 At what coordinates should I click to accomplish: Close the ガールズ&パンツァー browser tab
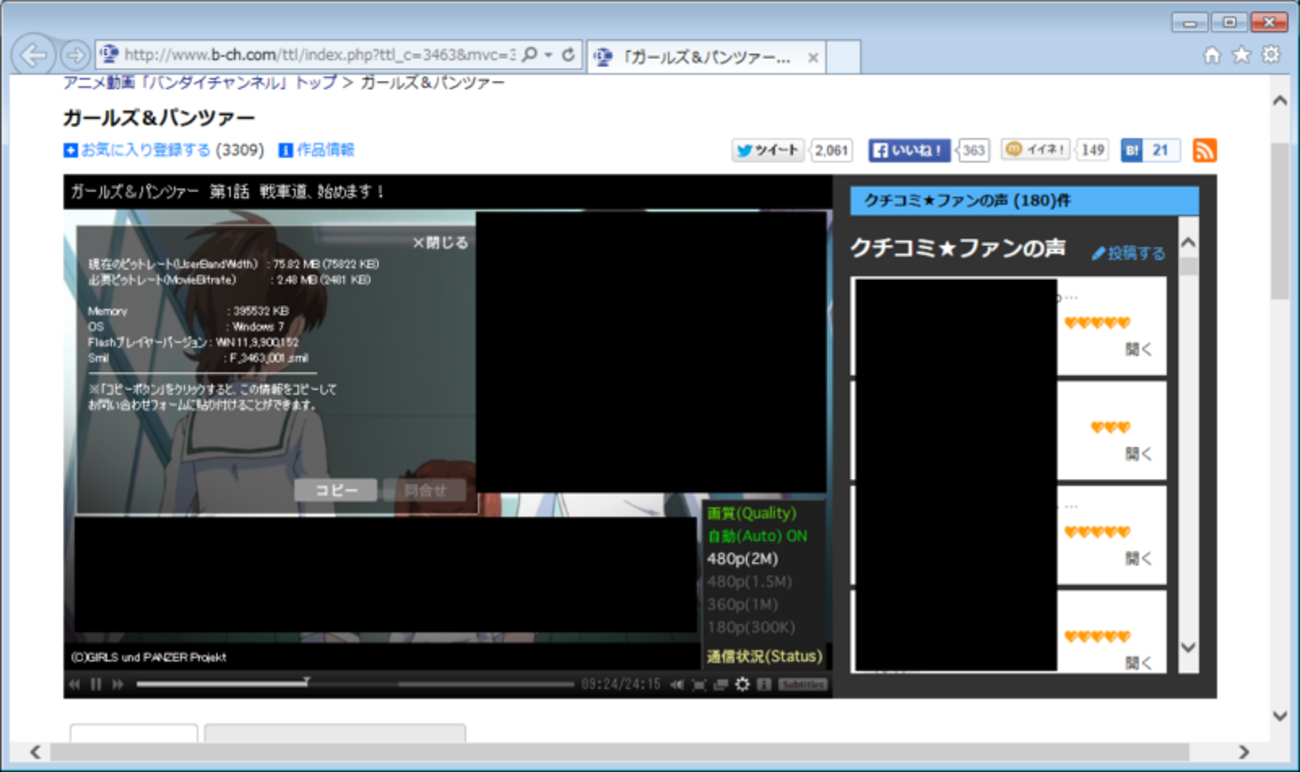tap(813, 58)
